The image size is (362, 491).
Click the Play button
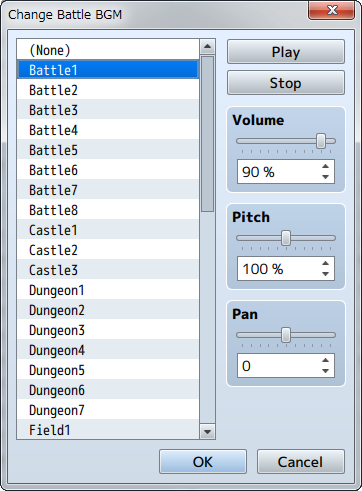[286, 52]
